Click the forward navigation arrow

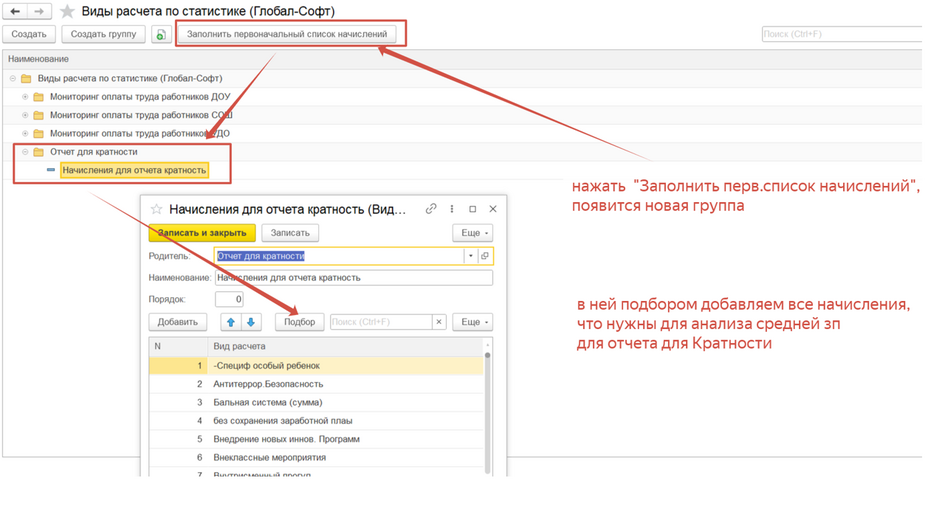tap(39, 11)
